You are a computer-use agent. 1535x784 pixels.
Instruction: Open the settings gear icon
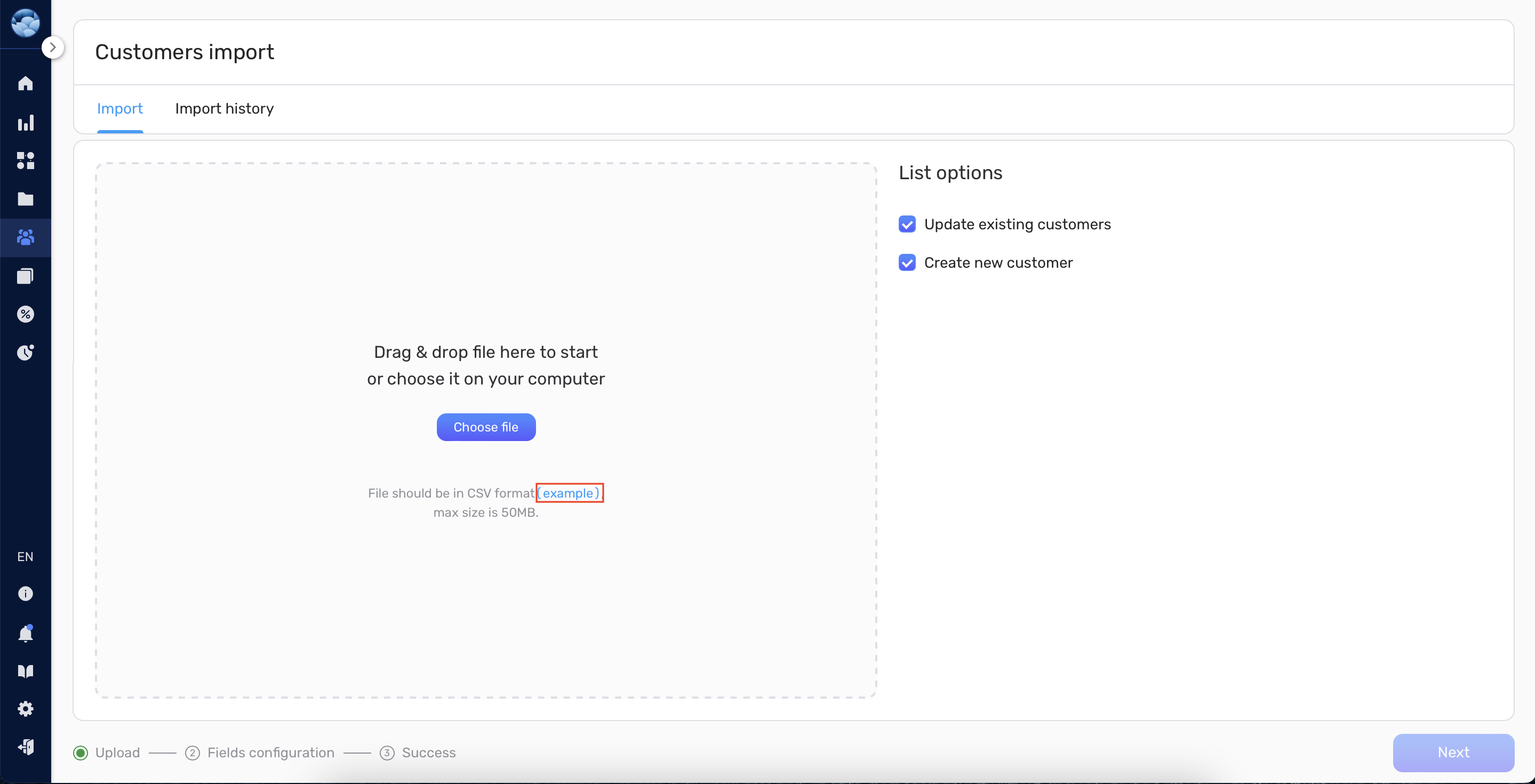coord(26,709)
